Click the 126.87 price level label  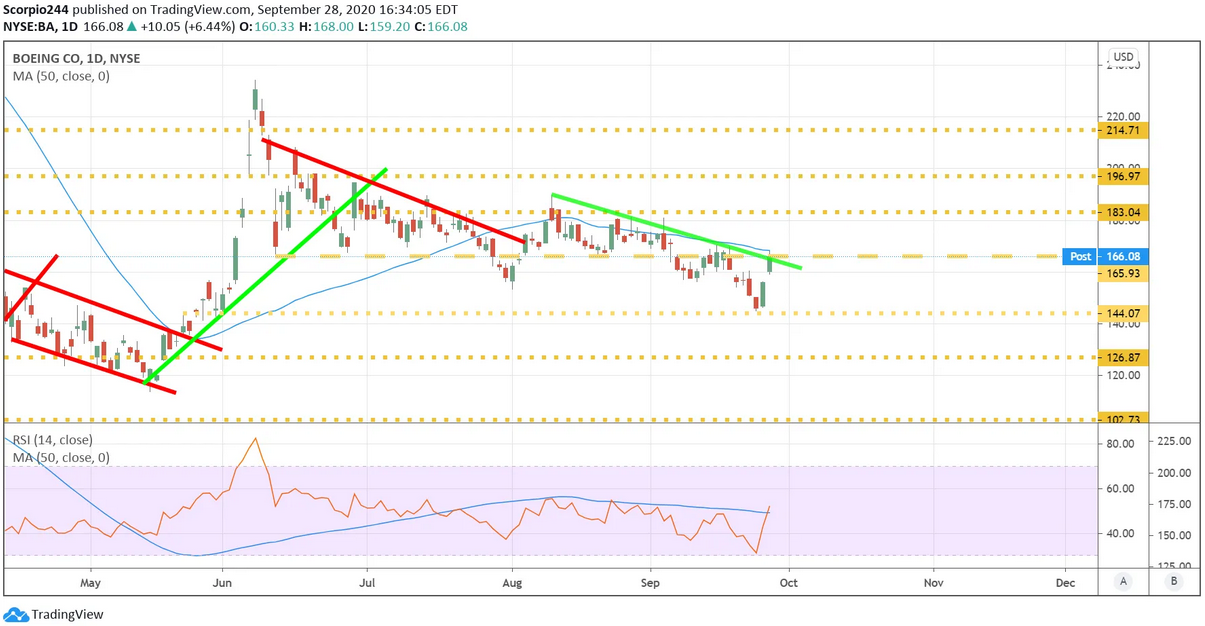[x=1122, y=357]
